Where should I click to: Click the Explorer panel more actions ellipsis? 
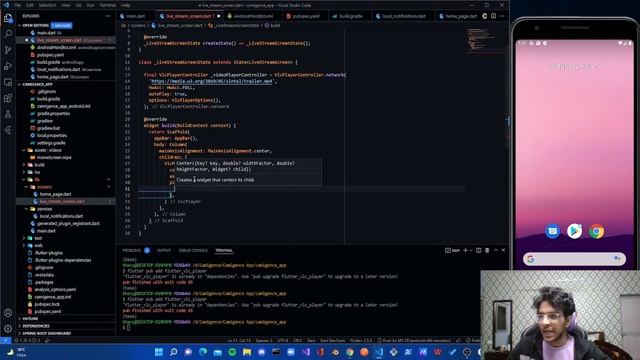point(108,16)
